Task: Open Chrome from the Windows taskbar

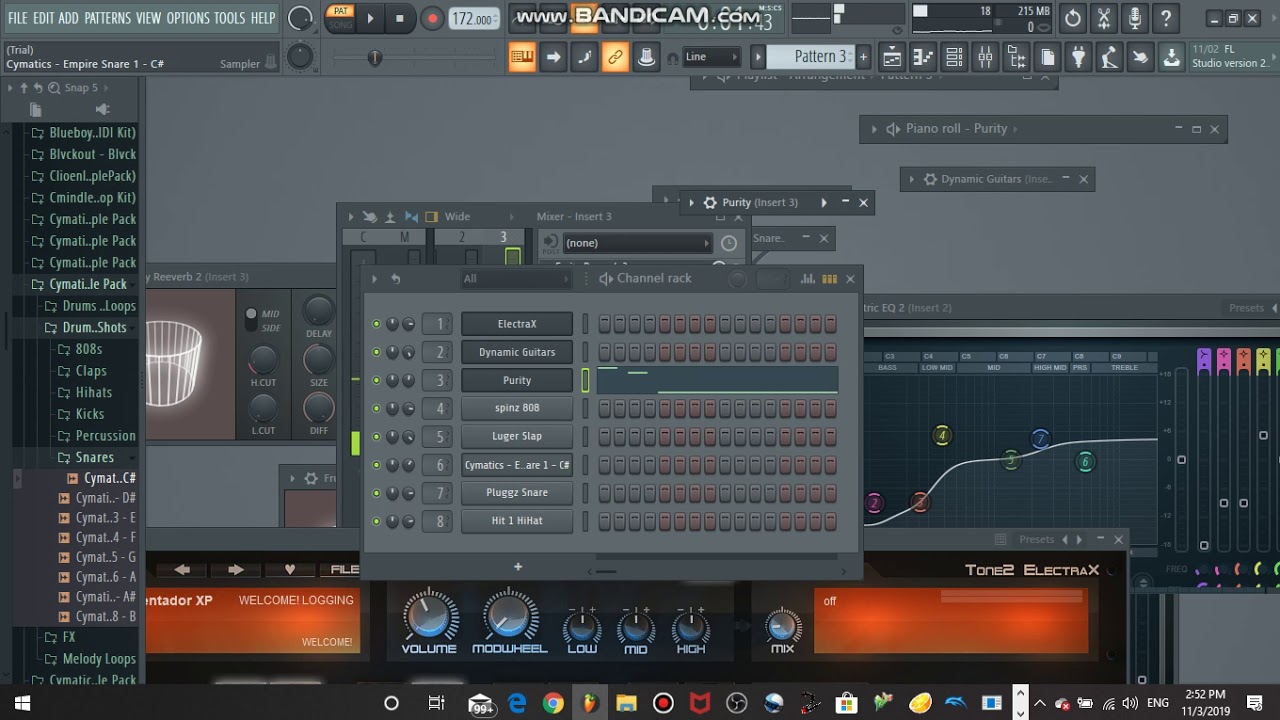Action: click(x=553, y=704)
